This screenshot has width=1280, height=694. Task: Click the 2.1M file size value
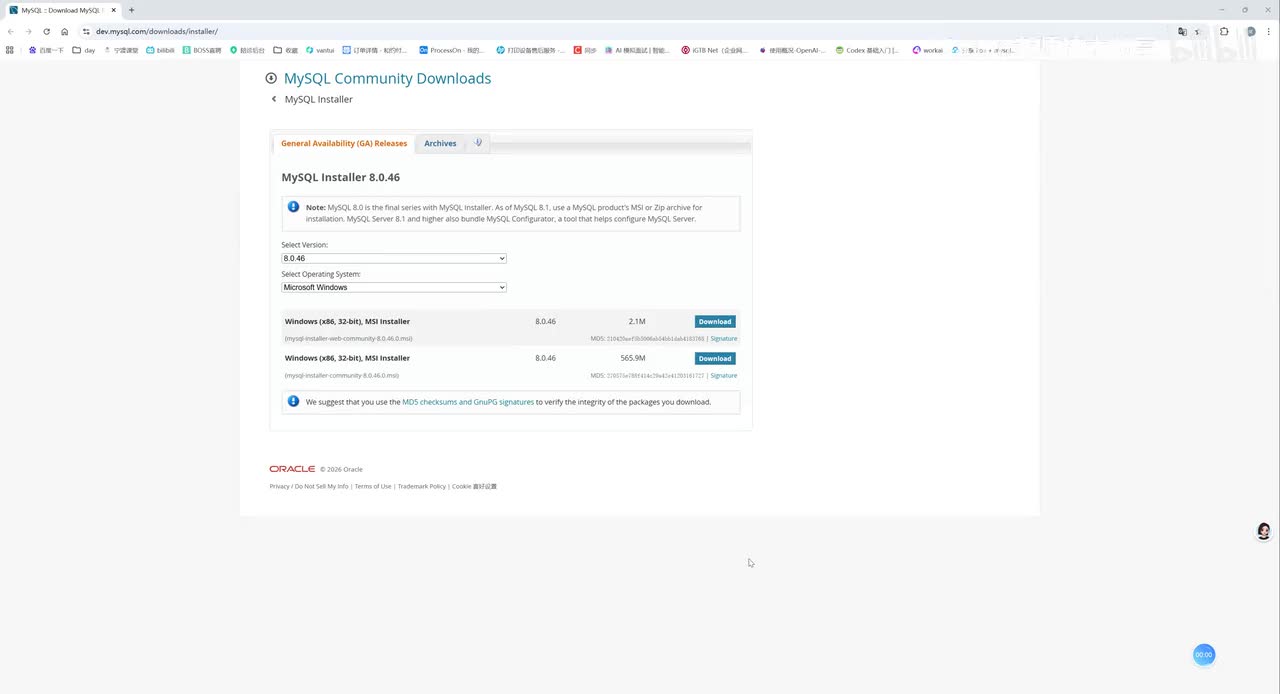tap(637, 322)
